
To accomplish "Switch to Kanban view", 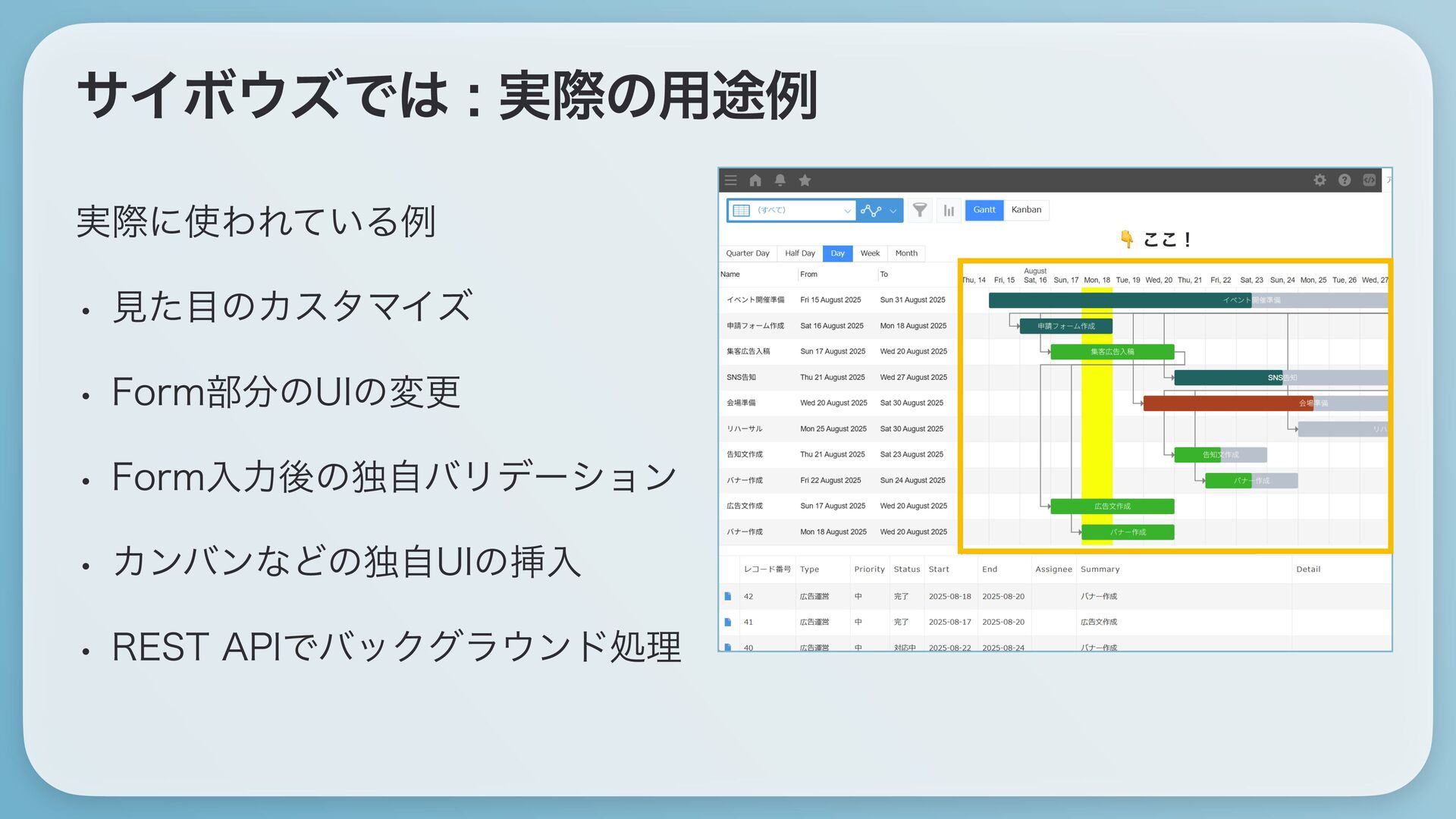I will click(1026, 210).
